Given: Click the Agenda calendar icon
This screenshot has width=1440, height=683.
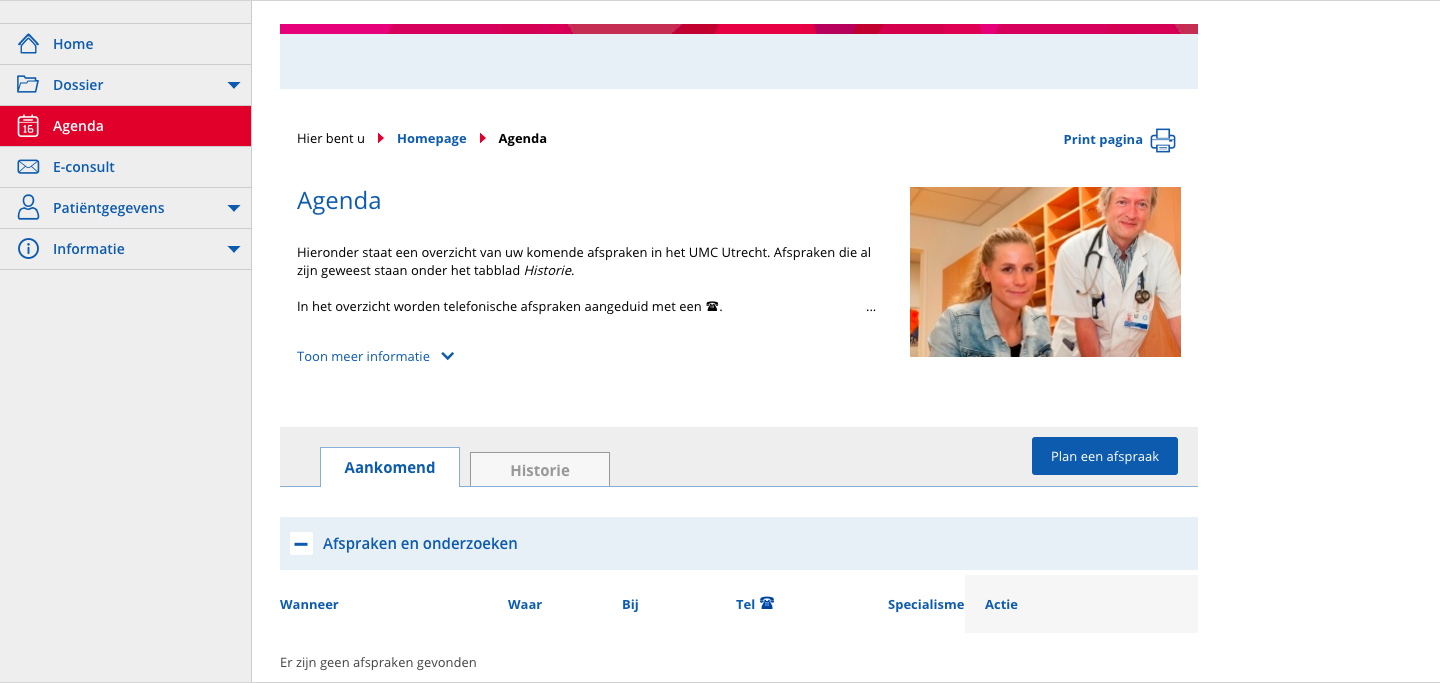Looking at the screenshot, I should [28, 126].
